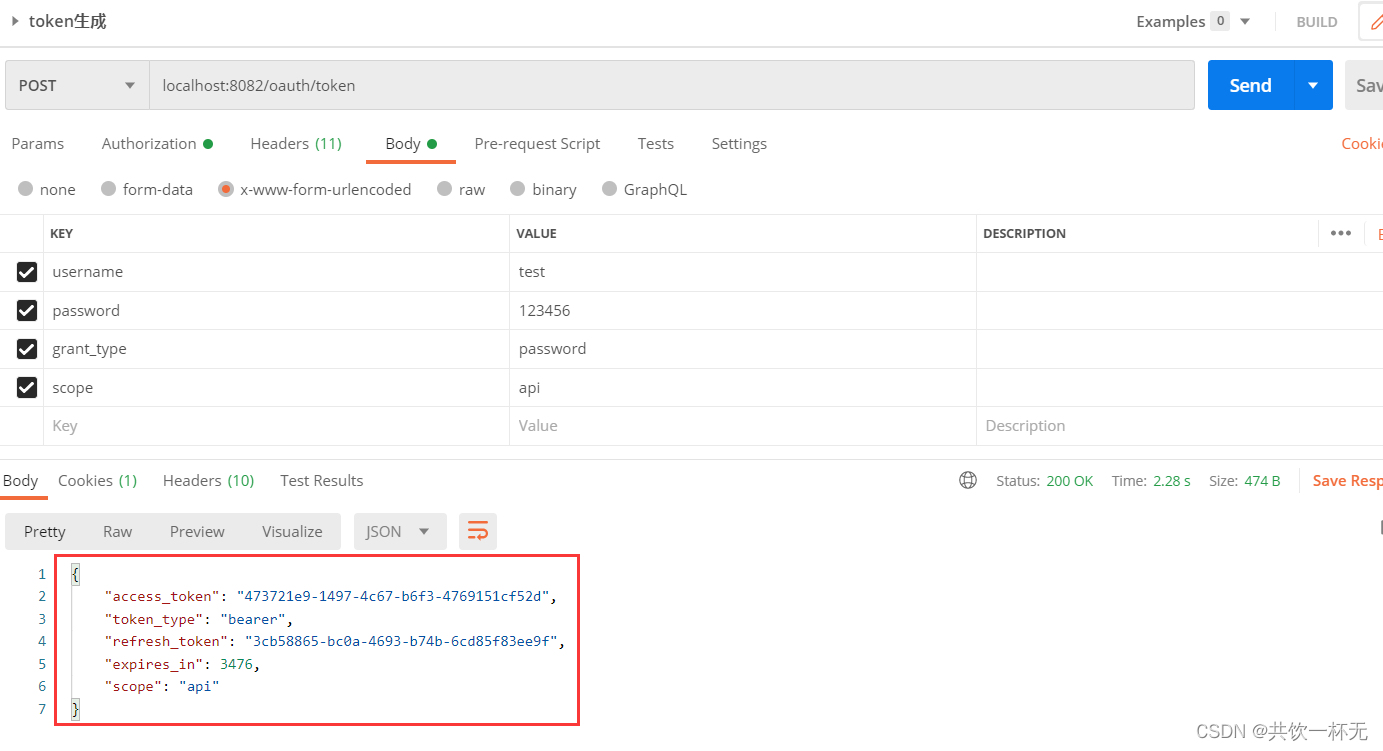Select the request Body tab
The height and width of the screenshot is (751, 1383).
tap(411, 144)
